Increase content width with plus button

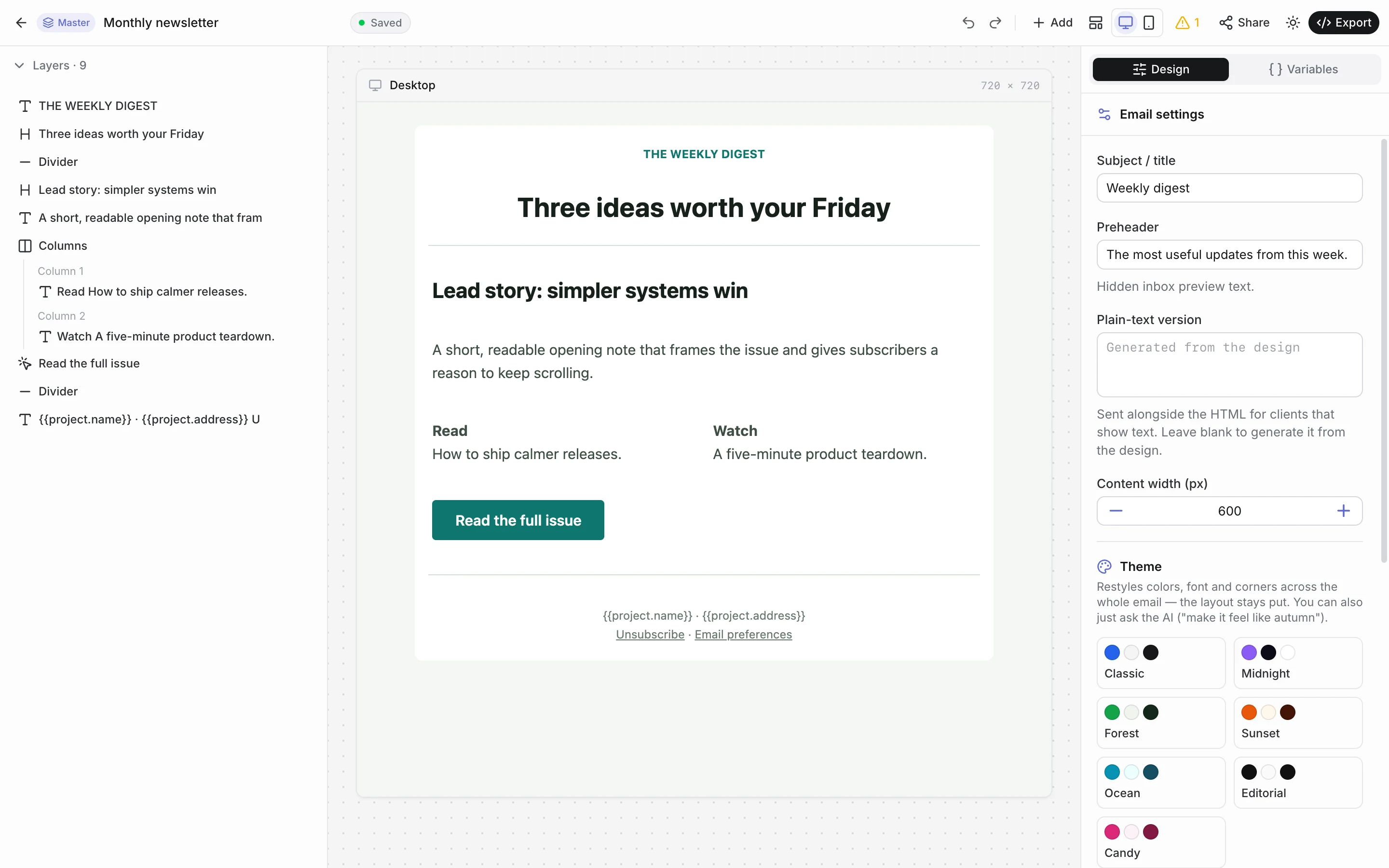(1343, 511)
